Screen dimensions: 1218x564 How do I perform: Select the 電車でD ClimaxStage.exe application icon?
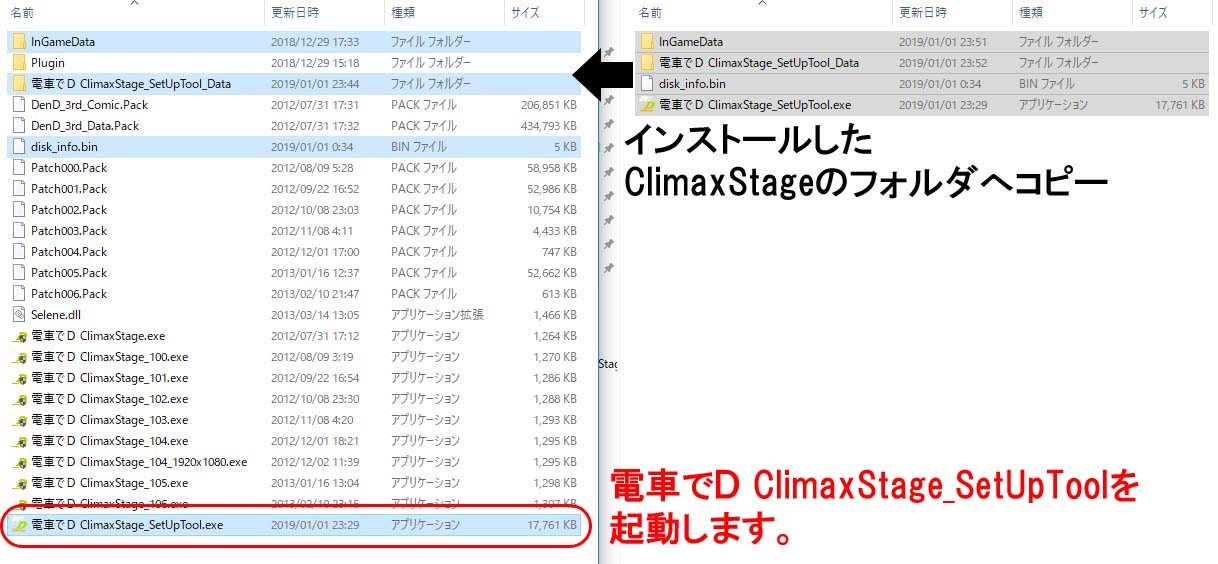tap(19, 337)
